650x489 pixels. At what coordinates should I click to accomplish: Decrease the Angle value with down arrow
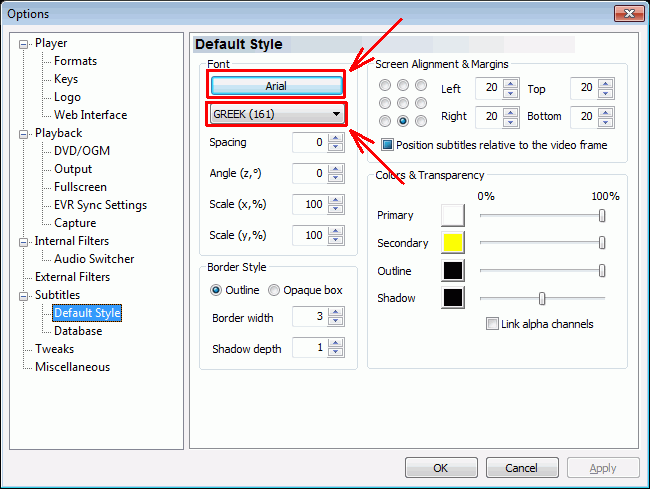336,178
